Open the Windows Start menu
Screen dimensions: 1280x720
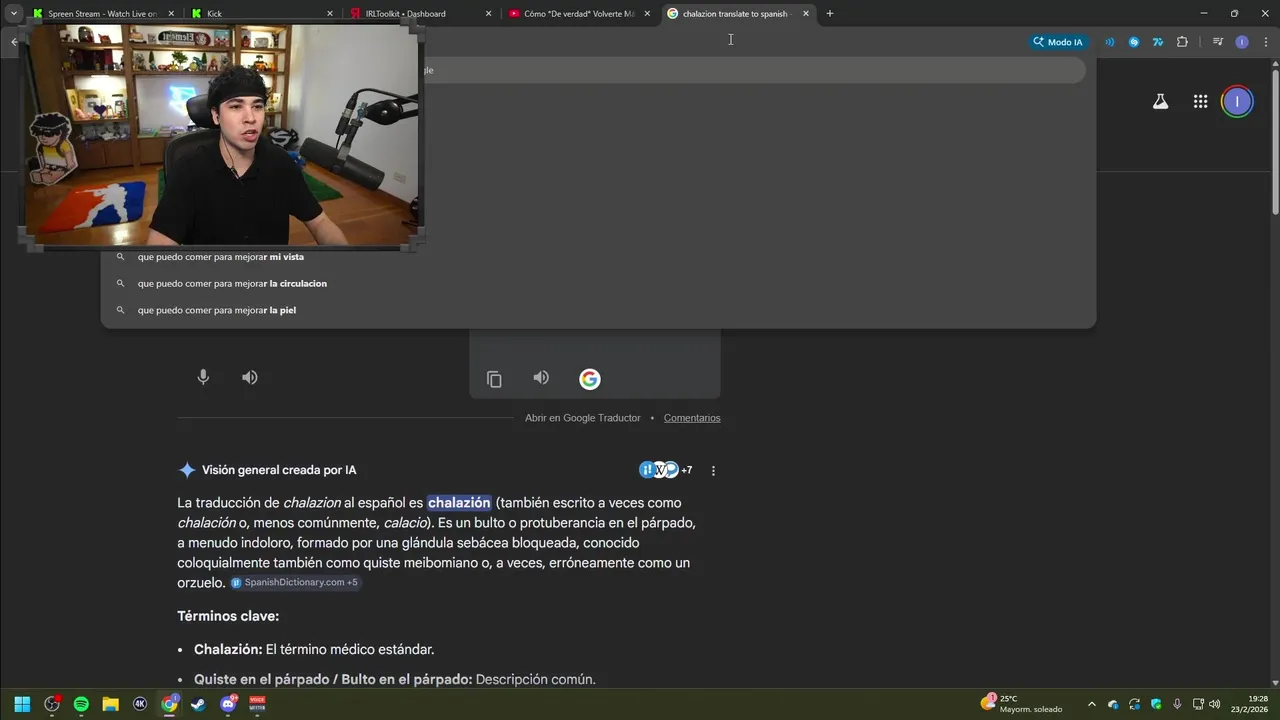click(x=22, y=704)
